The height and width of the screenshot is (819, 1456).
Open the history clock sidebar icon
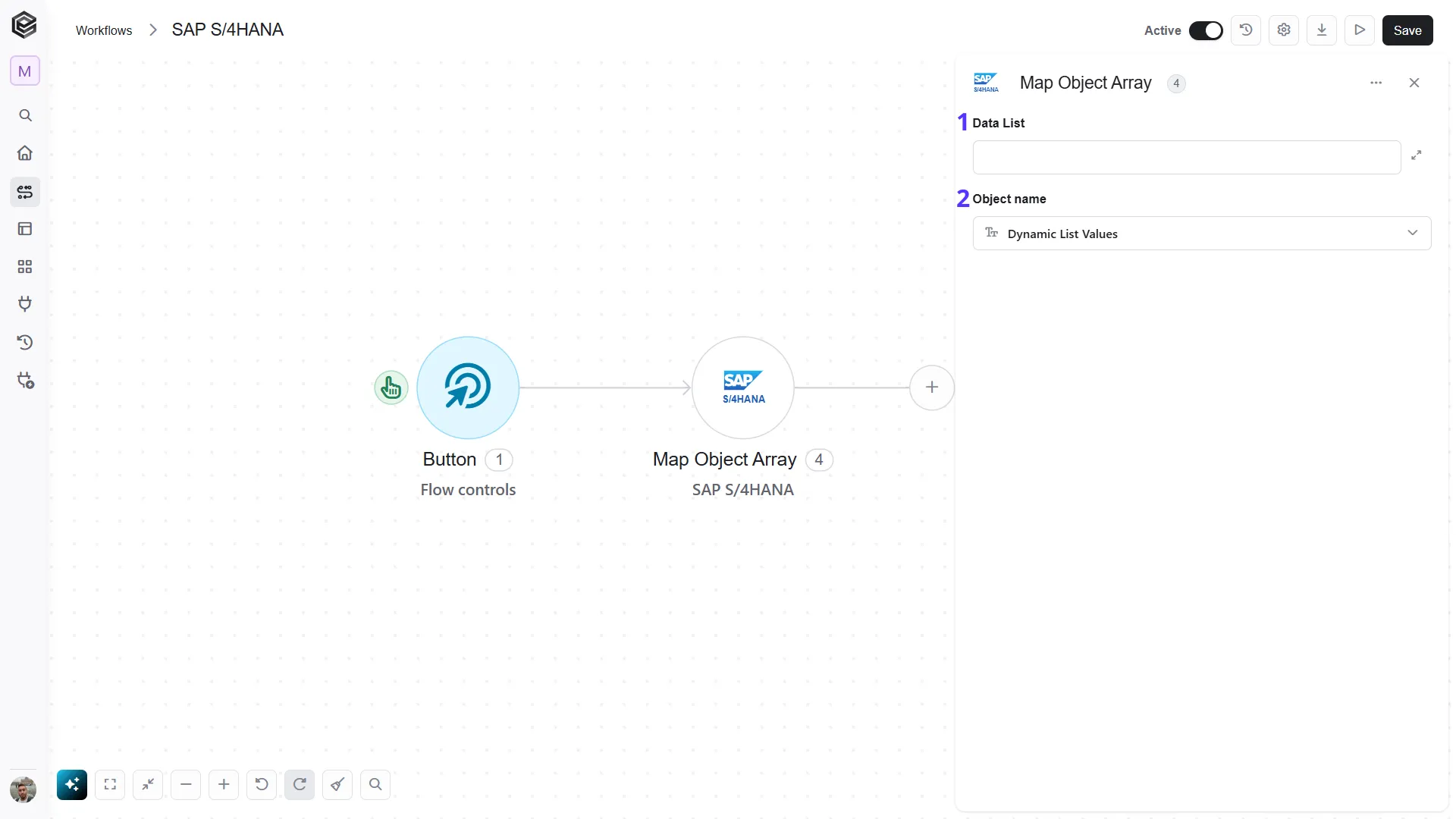point(25,342)
